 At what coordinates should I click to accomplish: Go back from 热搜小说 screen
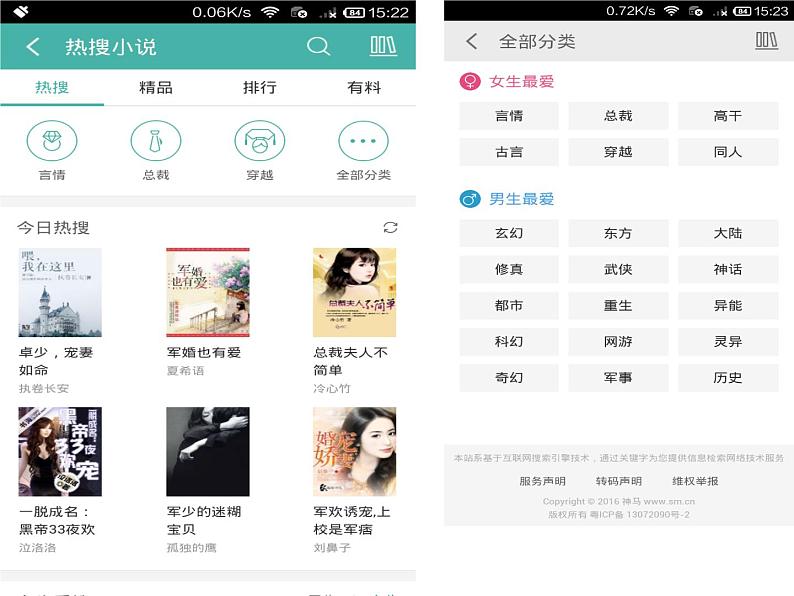(x=33, y=47)
